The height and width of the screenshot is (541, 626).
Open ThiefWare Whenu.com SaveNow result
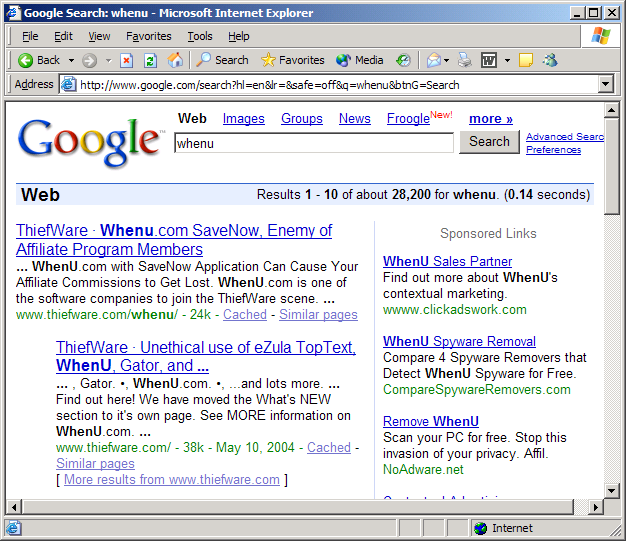(174, 240)
